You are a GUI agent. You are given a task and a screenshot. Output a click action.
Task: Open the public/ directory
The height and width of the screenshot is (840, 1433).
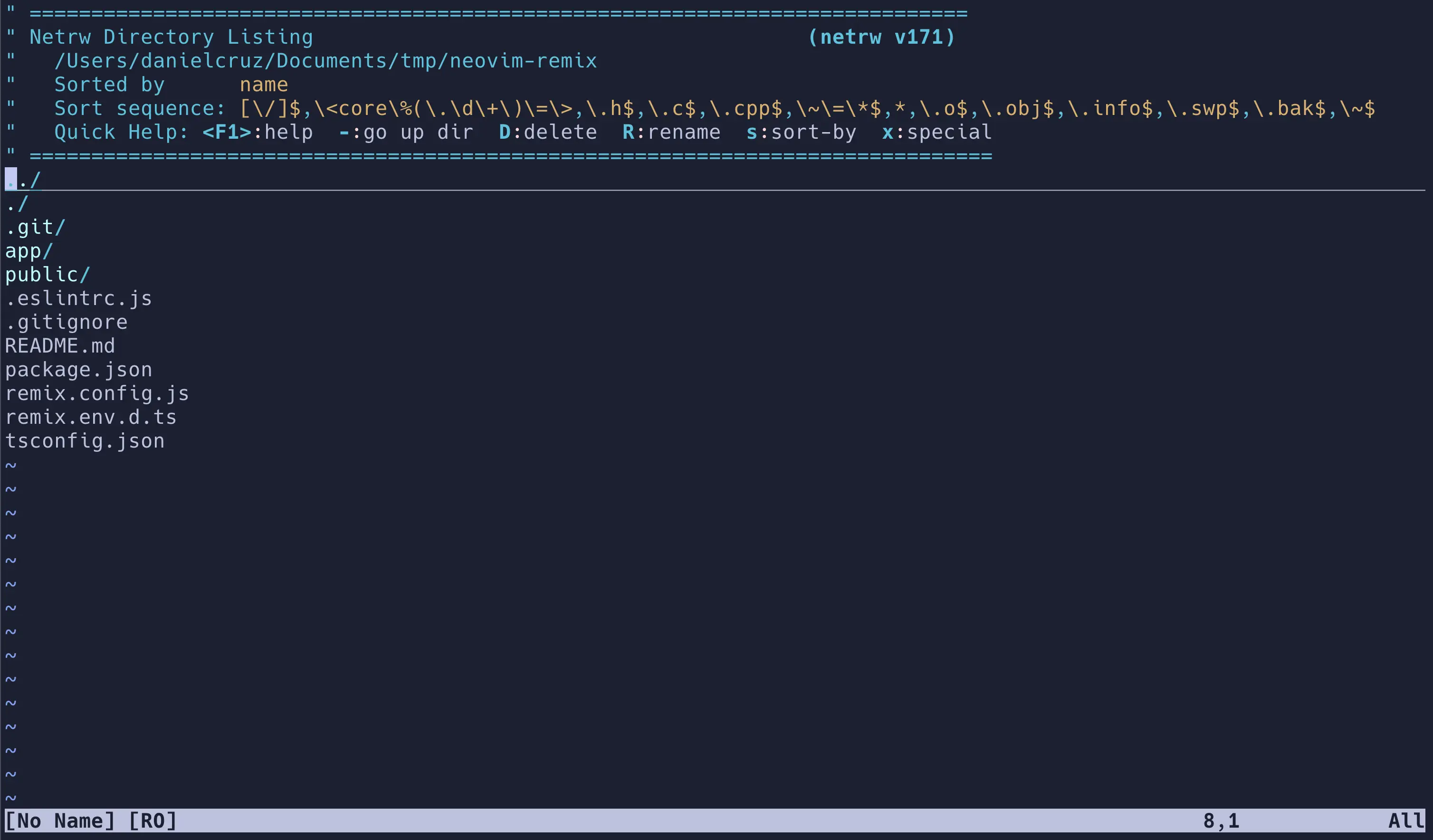tap(47, 274)
